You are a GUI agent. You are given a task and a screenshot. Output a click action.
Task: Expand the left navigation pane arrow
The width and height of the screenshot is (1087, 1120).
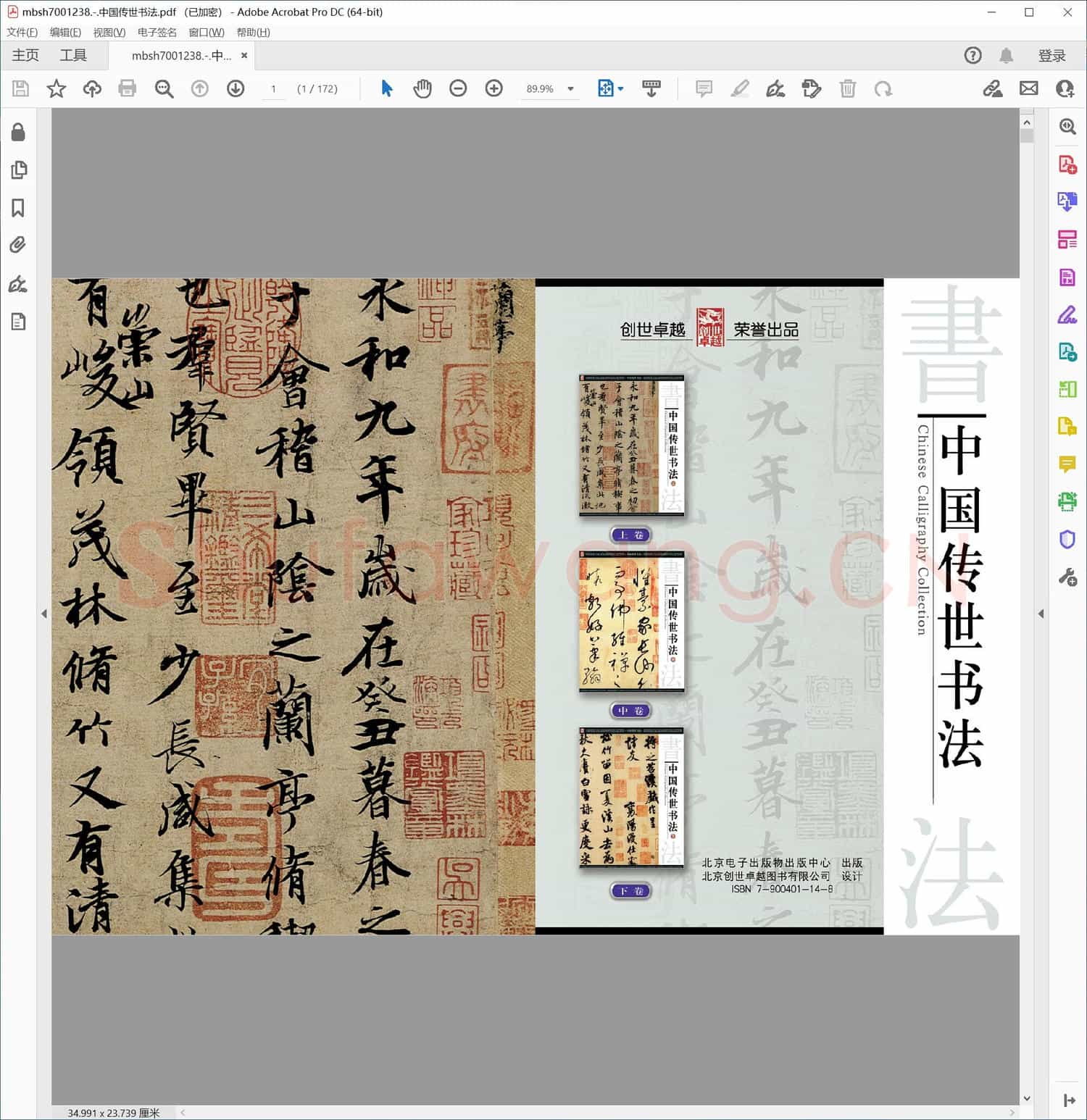pyautogui.click(x=44, y=614)
